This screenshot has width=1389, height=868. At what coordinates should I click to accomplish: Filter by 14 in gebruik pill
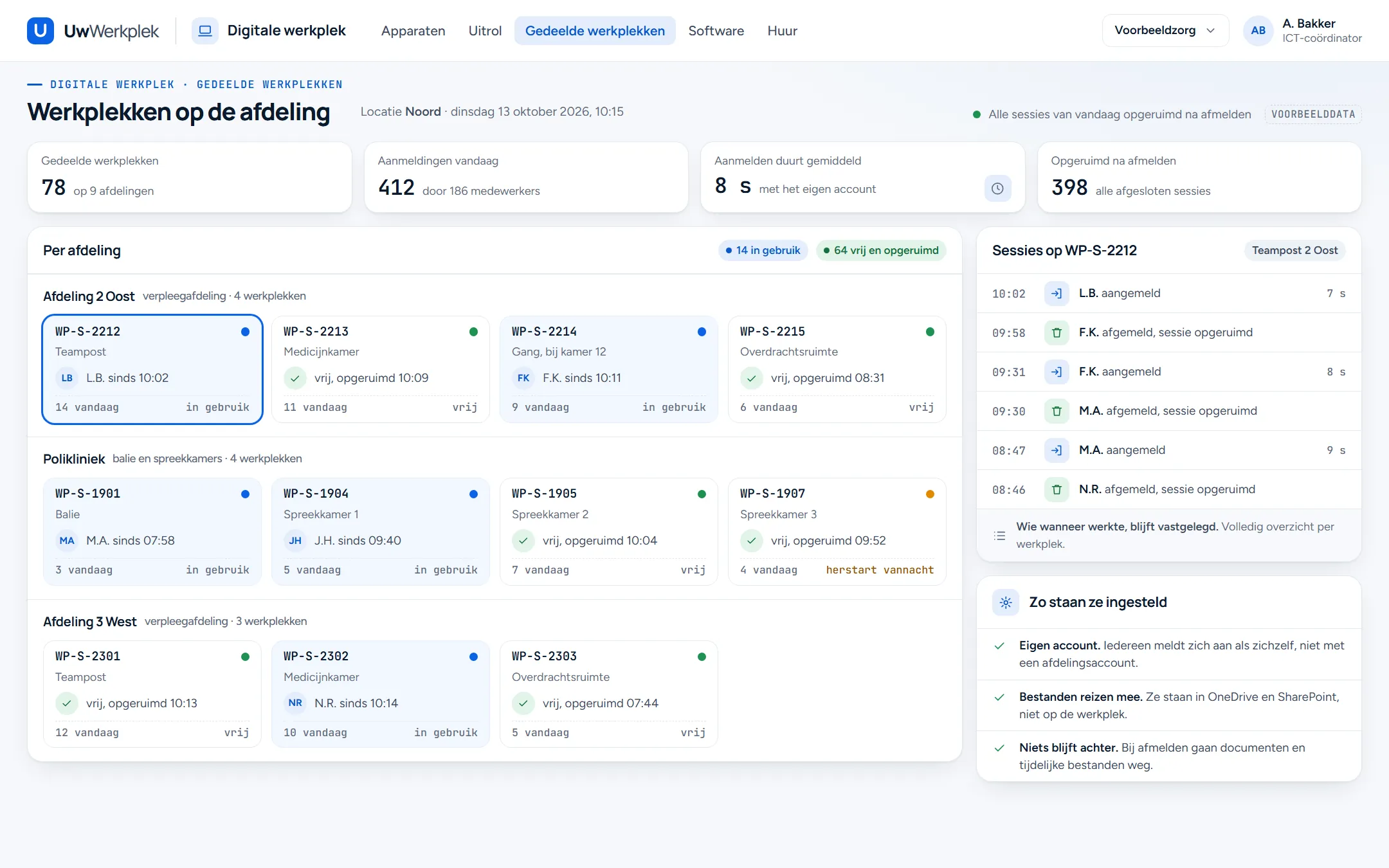pyautogui.click(x=763, y=251)
